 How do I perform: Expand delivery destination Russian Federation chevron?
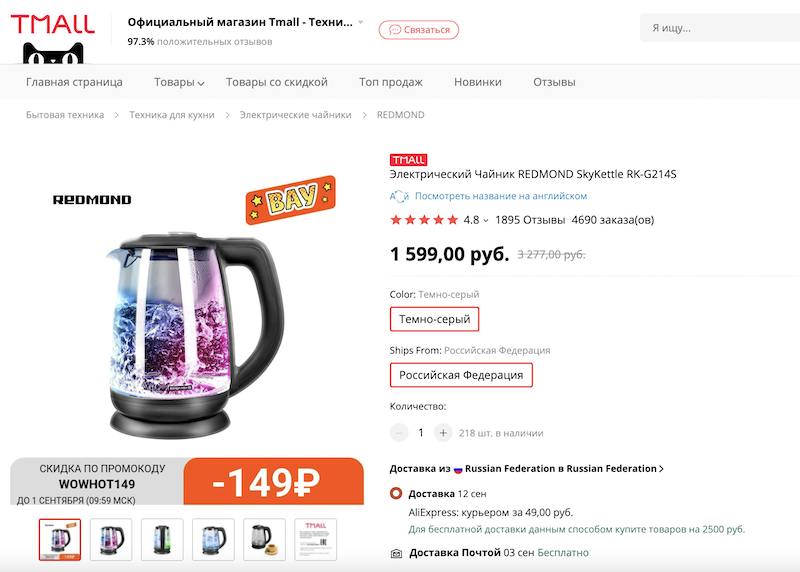point(661,469)
